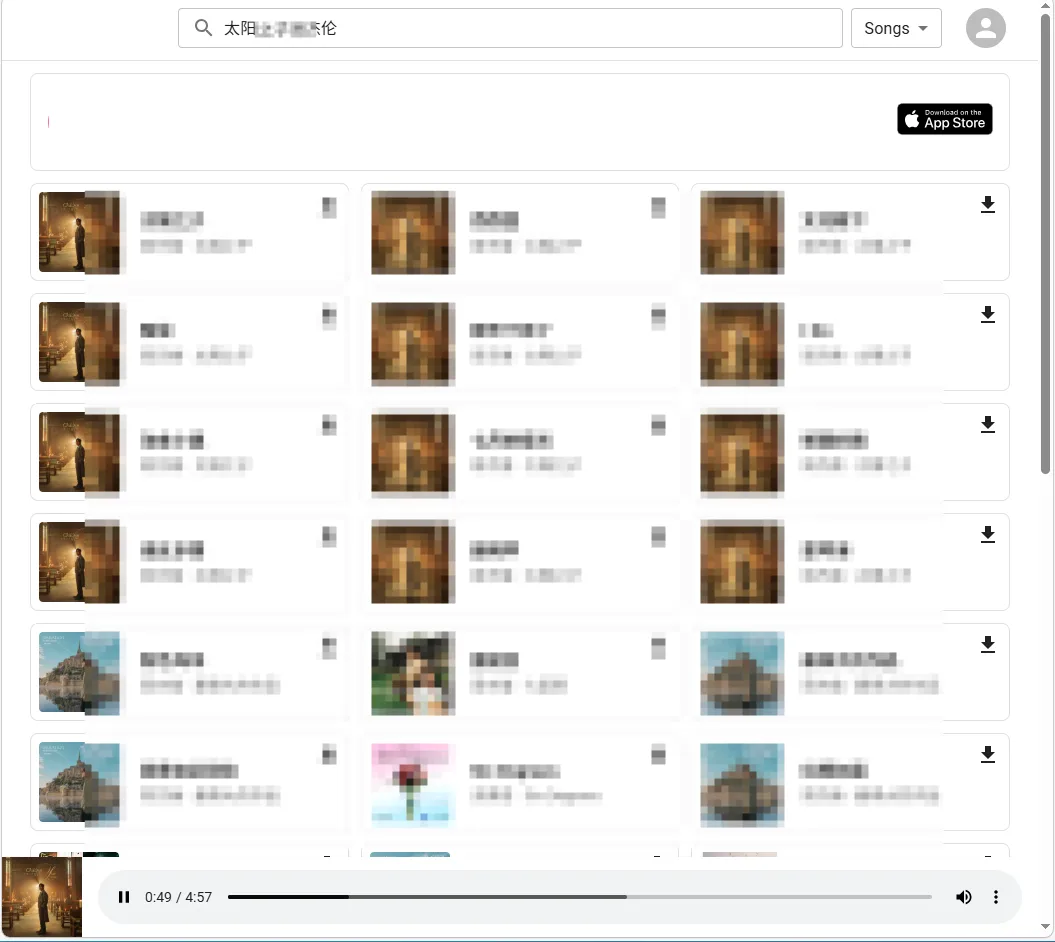Download the song in sixth row, third column
1055x942 pixels.
987,755
